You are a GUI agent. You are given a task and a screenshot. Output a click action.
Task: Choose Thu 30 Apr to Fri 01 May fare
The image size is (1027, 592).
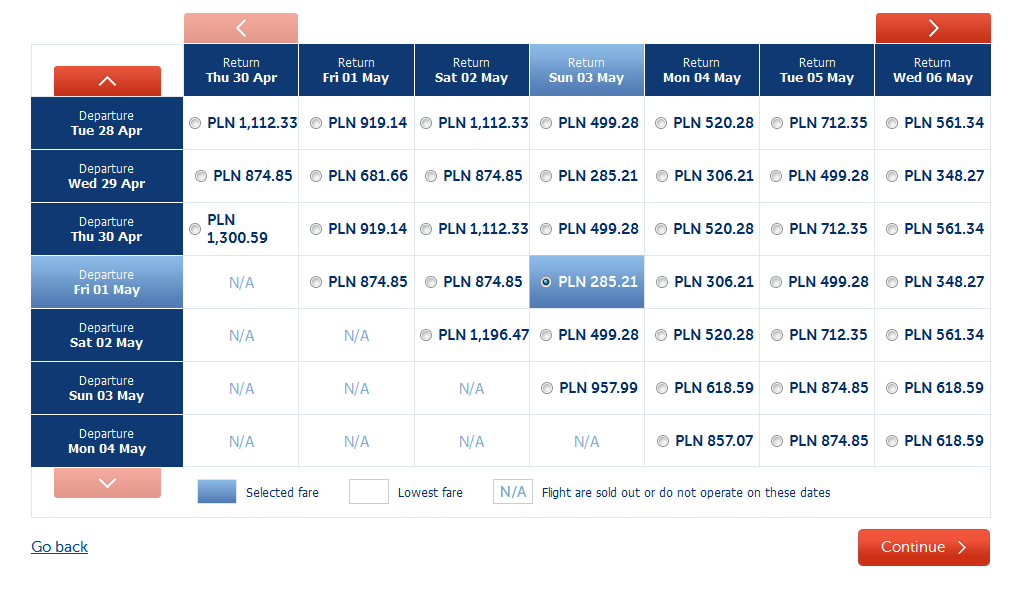316,229
